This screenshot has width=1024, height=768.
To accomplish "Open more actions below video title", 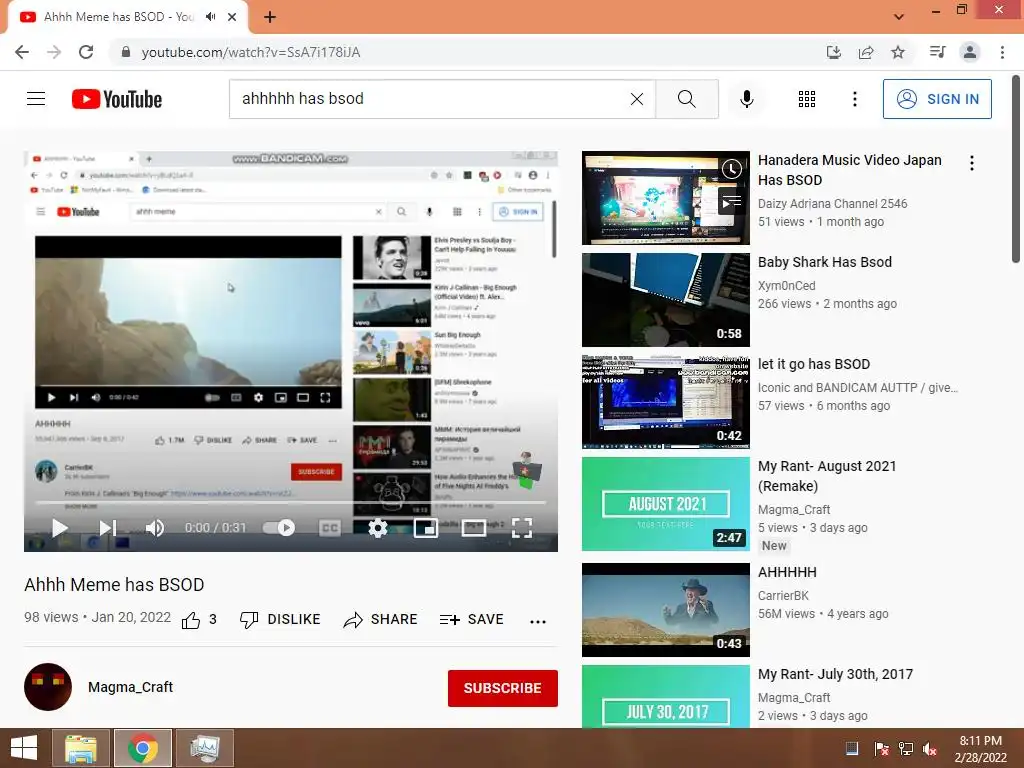I will pyautogui.click(x=538, y=621).
